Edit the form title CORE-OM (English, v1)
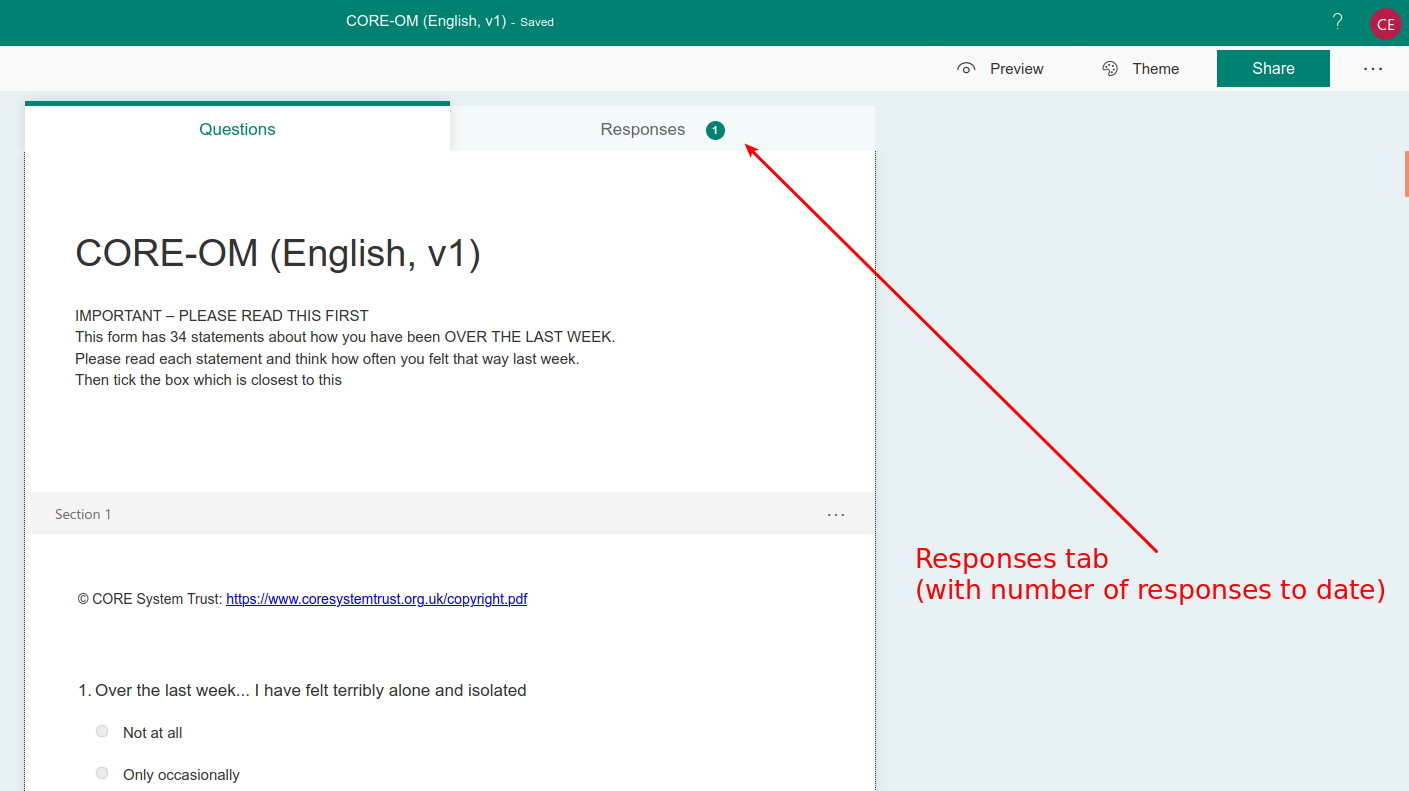The image size is (1409, 791). pyautogui.click(x=277, y=253)
